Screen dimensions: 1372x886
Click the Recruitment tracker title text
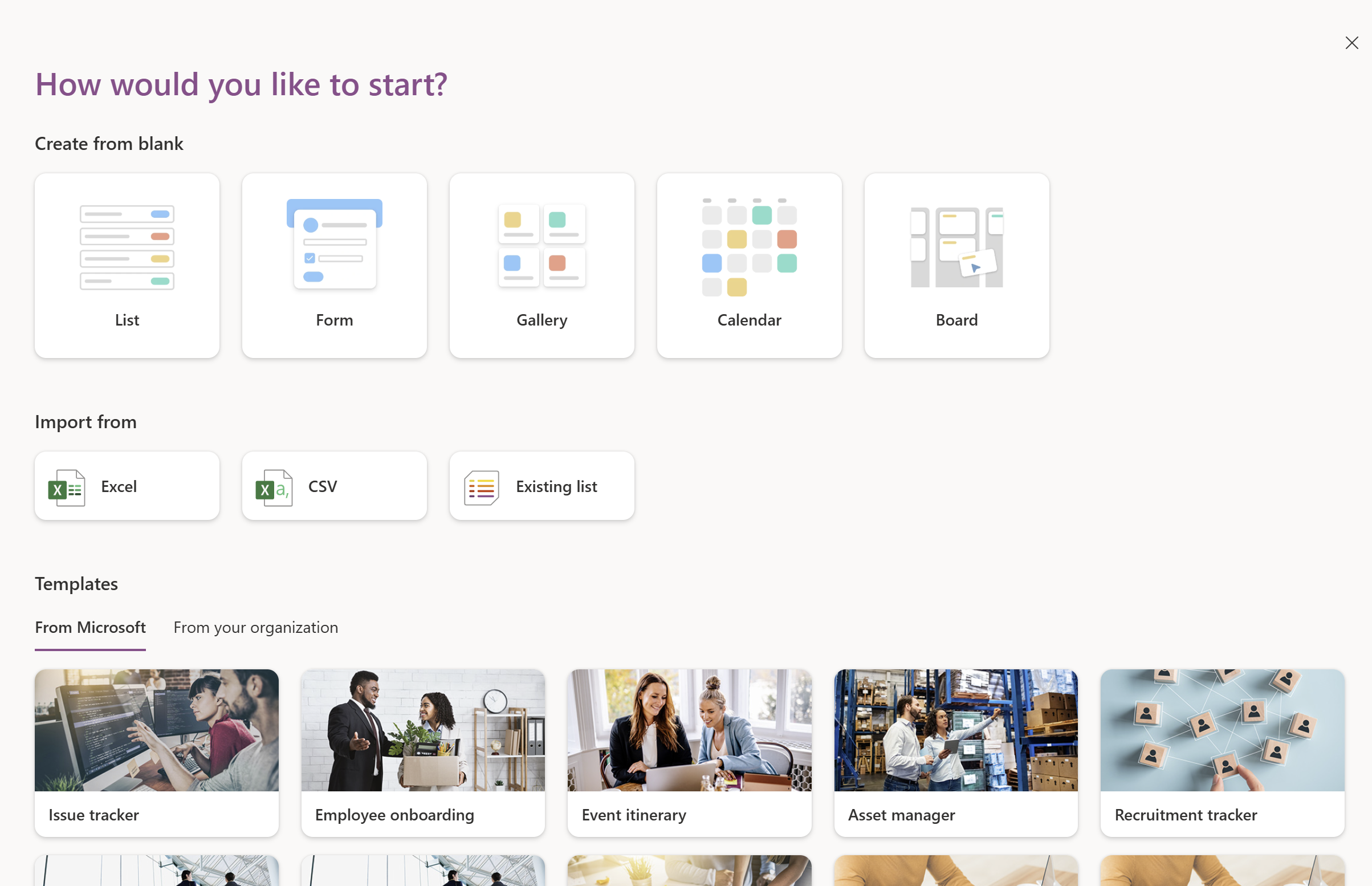pos(1186,815)
